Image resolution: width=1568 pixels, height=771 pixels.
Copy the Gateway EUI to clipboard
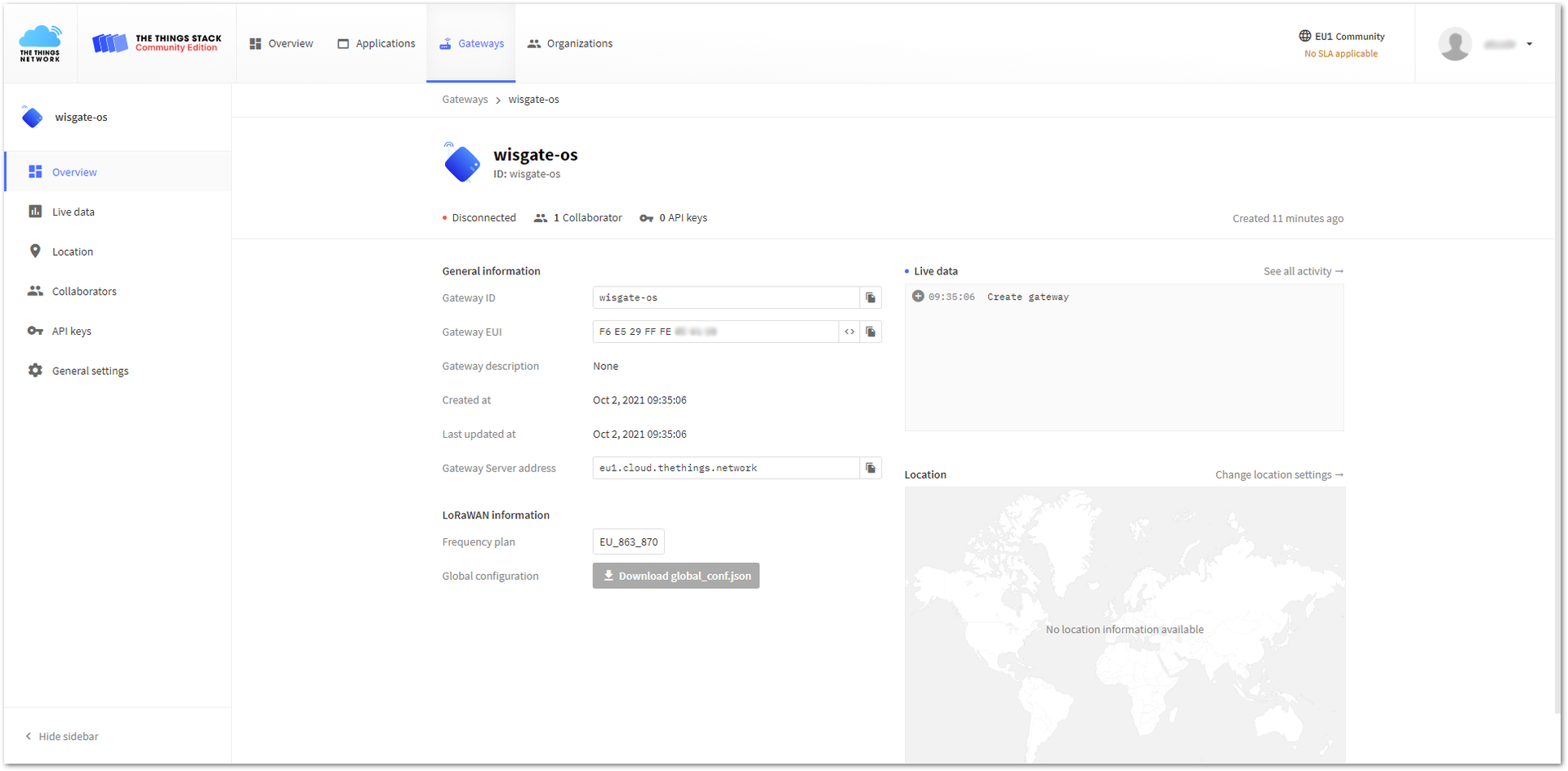click(x=871, y=332)
